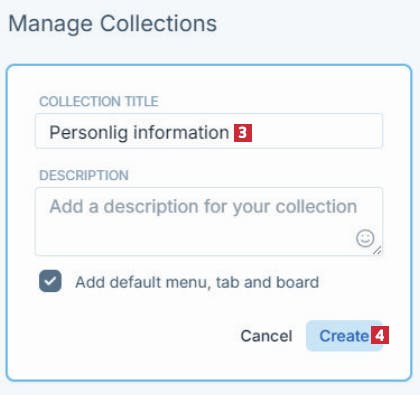The image size is (420, 395).
Task: Click the white checkmark inside the checkbox
Action: 50,281
